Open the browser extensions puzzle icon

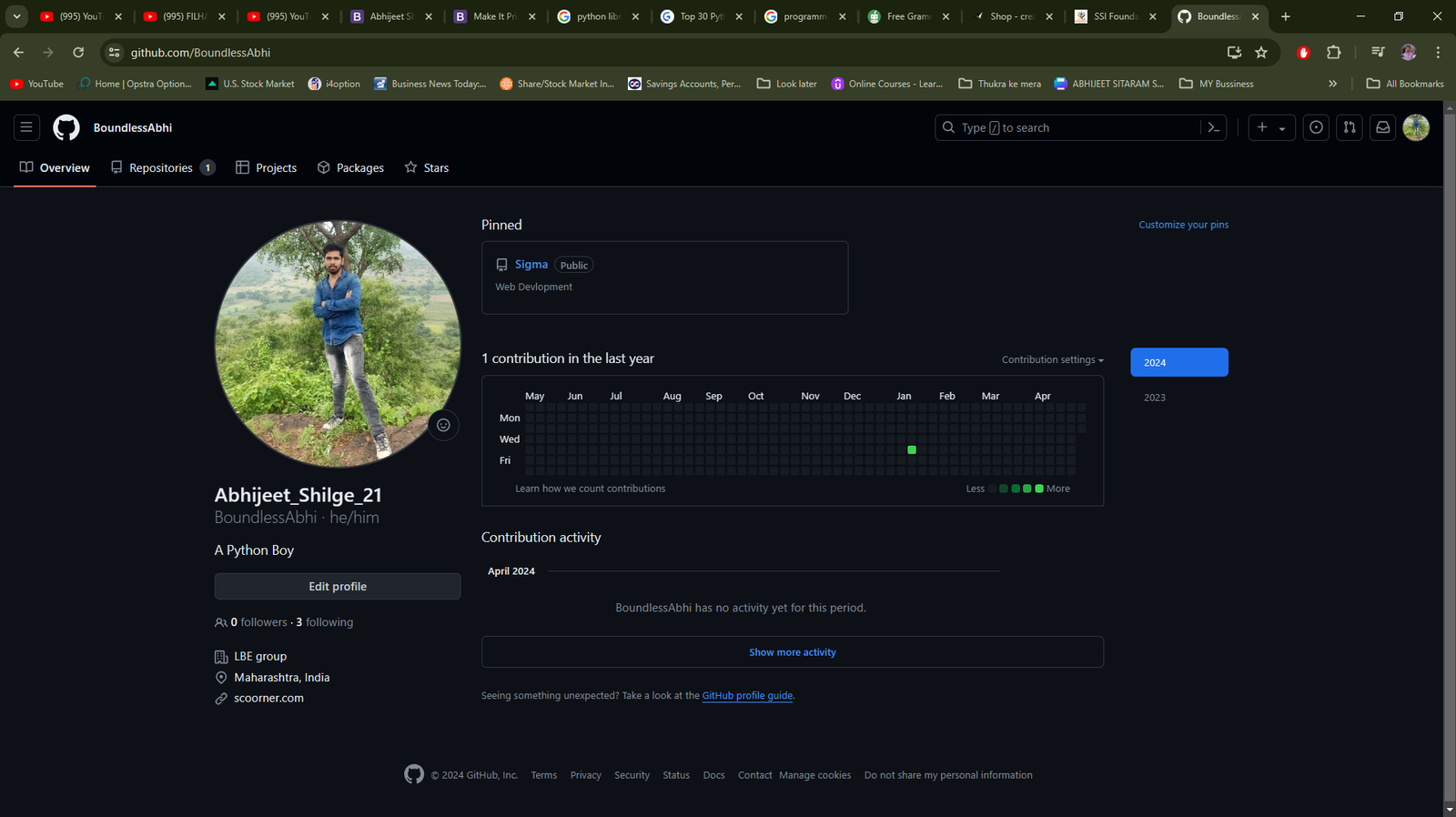pyautogui.click(x=1333, y=53)
